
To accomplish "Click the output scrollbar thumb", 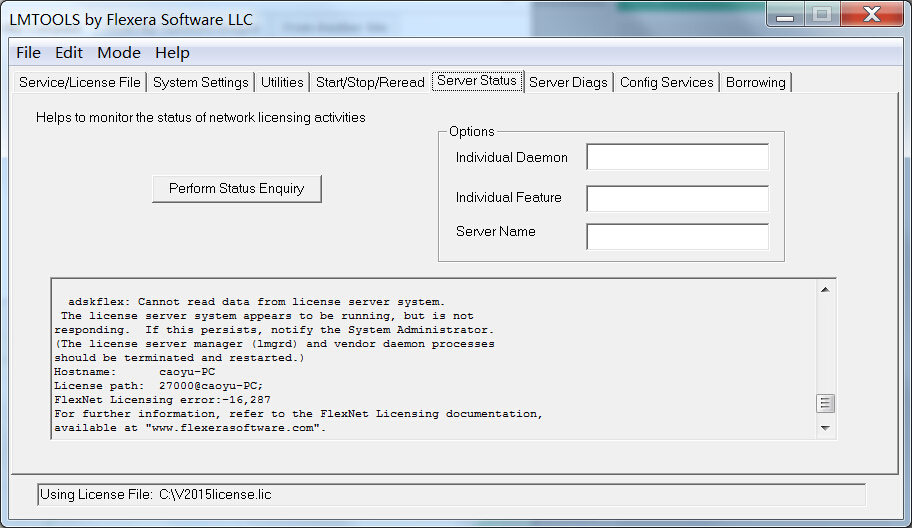I will [825, 403].
